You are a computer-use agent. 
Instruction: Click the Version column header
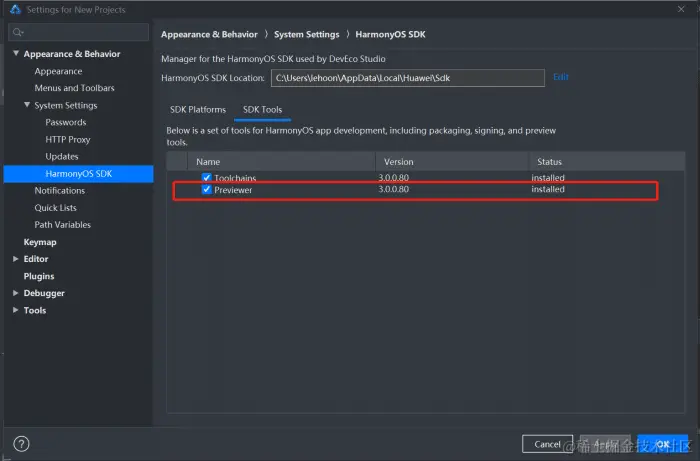click(x=452, y=162)
